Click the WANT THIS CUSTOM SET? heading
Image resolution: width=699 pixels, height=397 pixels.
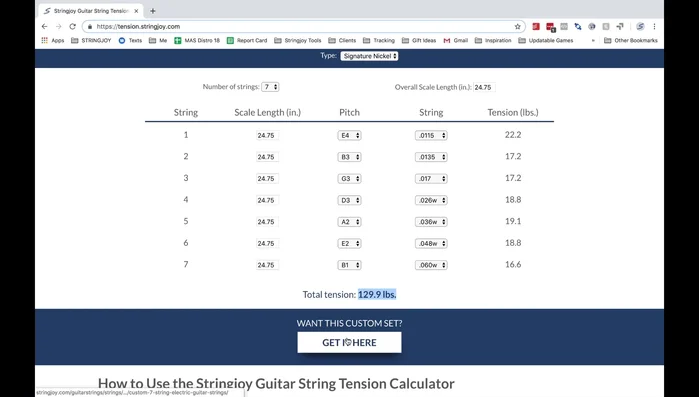pos(350,323)
